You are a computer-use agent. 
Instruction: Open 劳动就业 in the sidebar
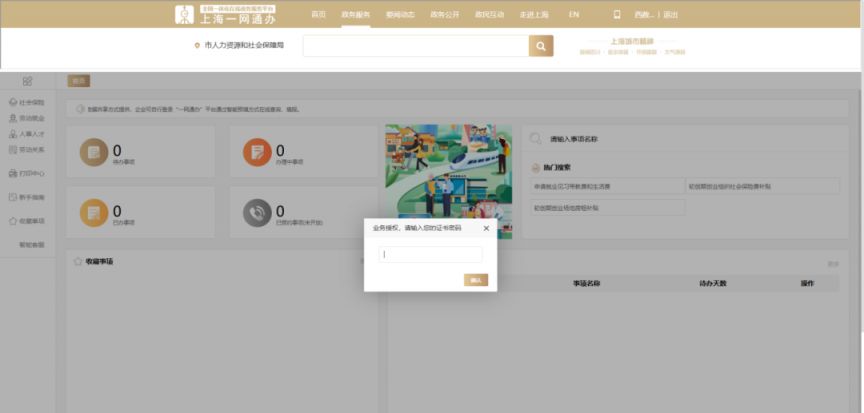(27, 118)
